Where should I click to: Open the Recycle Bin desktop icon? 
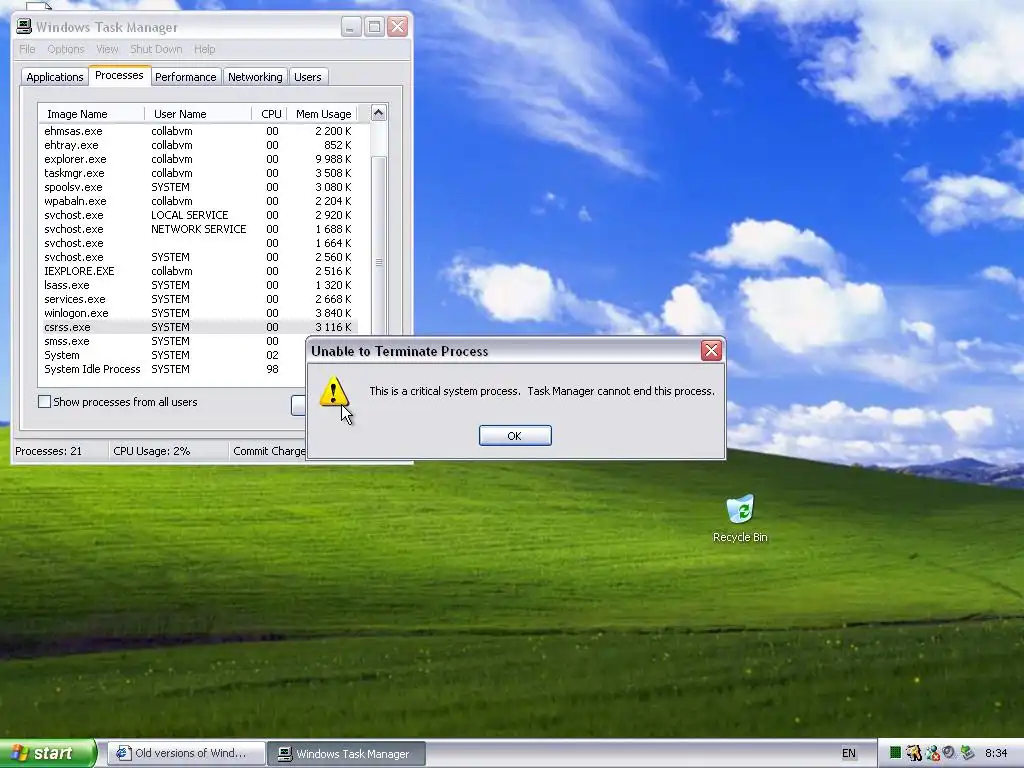pyautogui.click(x=740, y=519)
